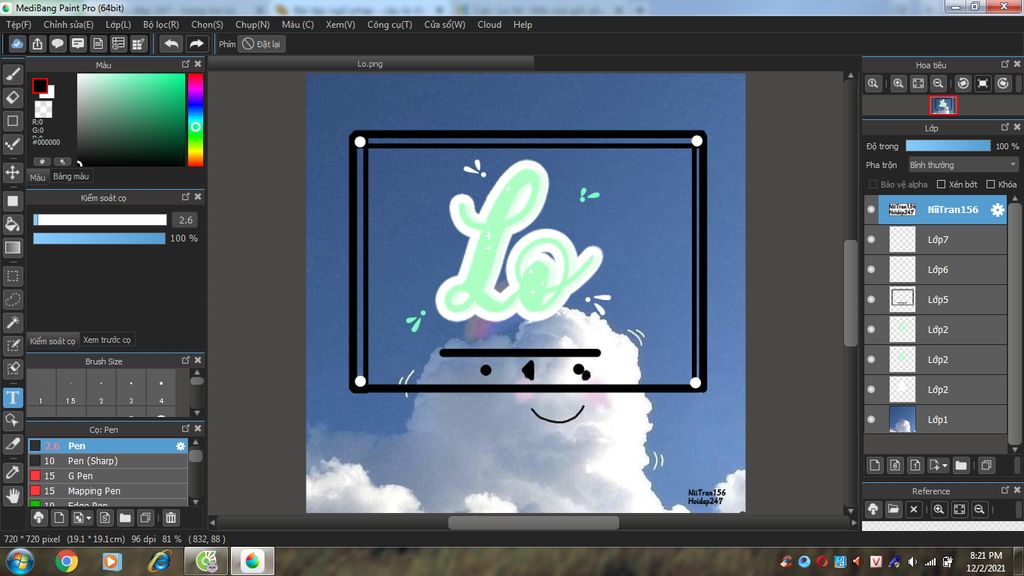Open Chrome from Windows taskbar
Screen dimensions: 1024x576
66,561
